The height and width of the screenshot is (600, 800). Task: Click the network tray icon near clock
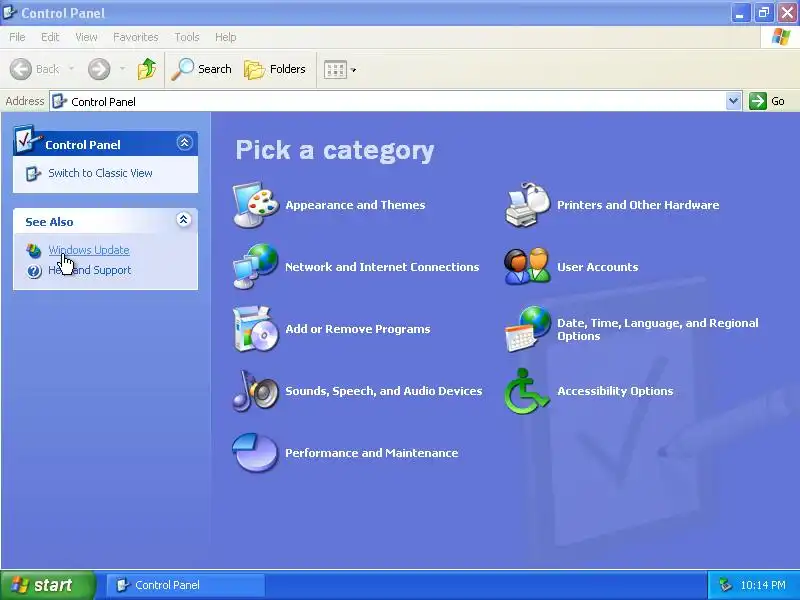coord(724,585)
